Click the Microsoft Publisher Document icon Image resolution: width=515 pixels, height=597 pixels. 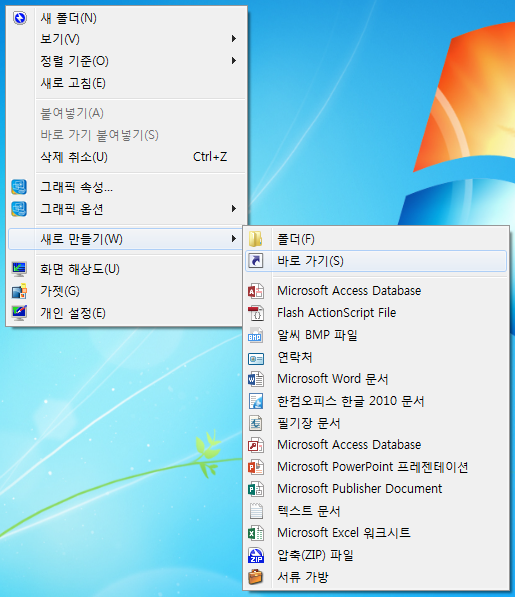click(256, 489)
